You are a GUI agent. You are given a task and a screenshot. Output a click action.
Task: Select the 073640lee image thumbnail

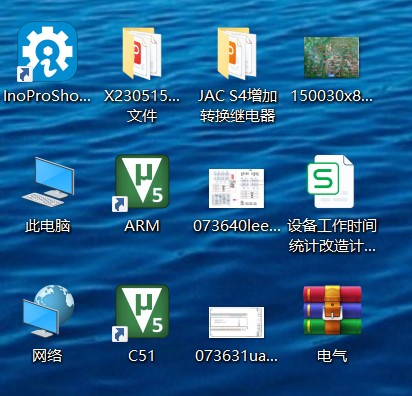click(x=236, y=188)
